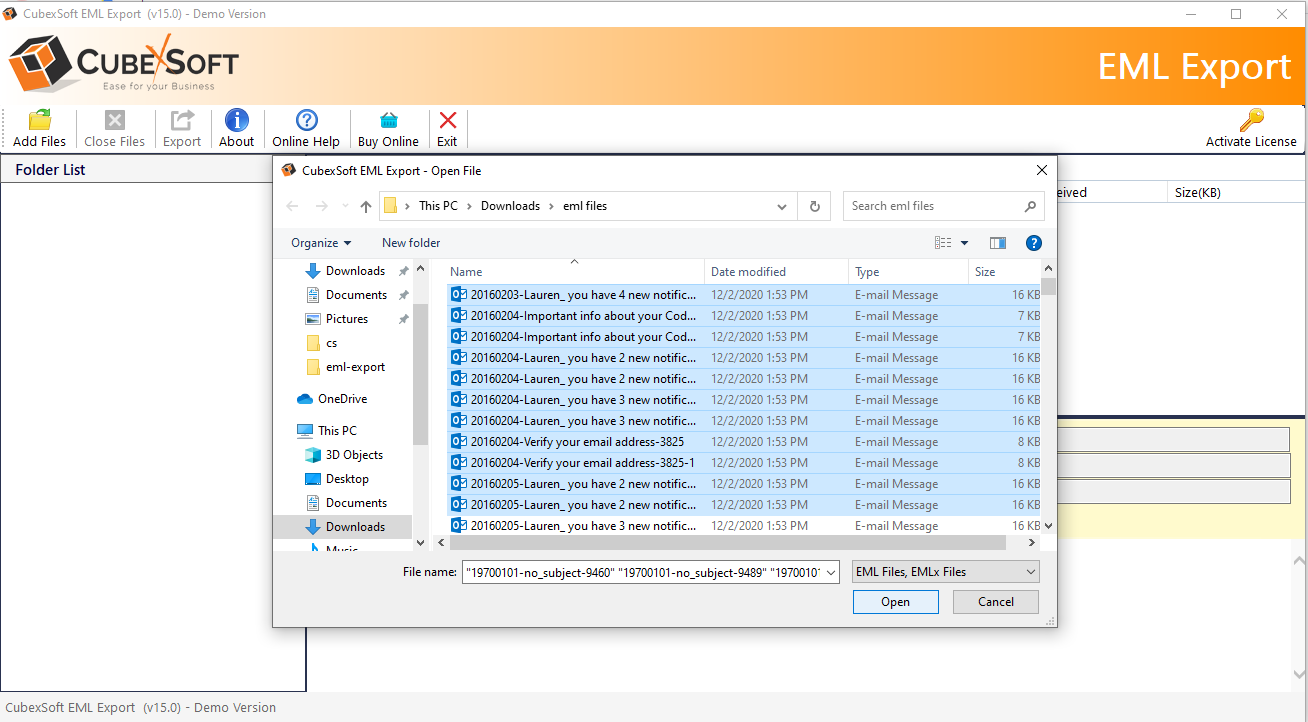1308x722 pixels.
Task: Open the Organize dropdown menu
Action: (x=321, y=243)
